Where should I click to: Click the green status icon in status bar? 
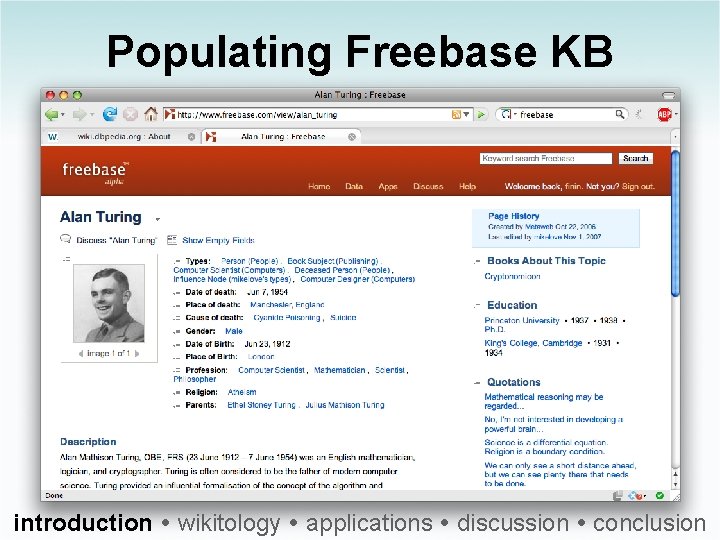[x=660, y=495]
